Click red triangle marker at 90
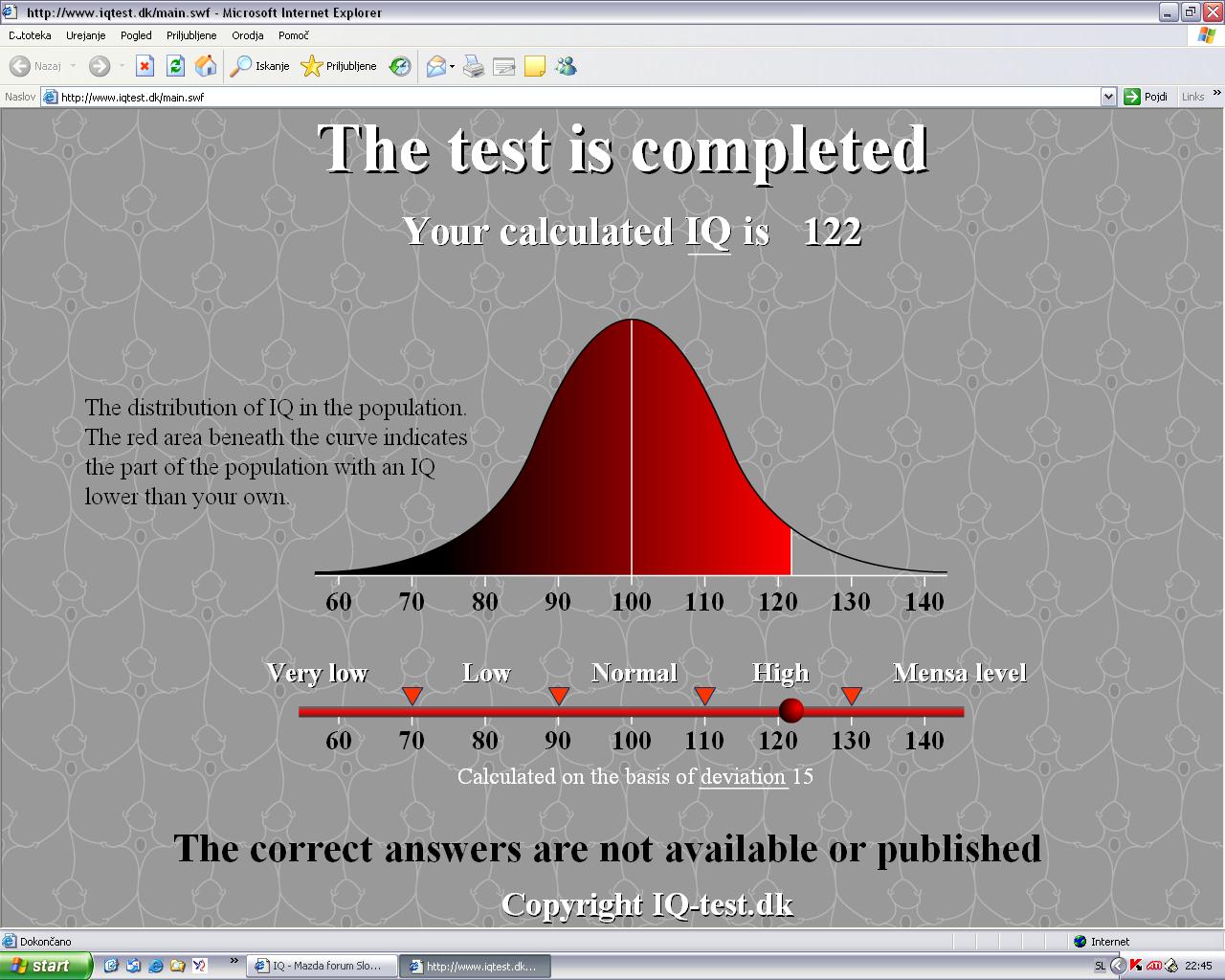This screenshot has width=1225, height=980. click(x=559, y=696)
